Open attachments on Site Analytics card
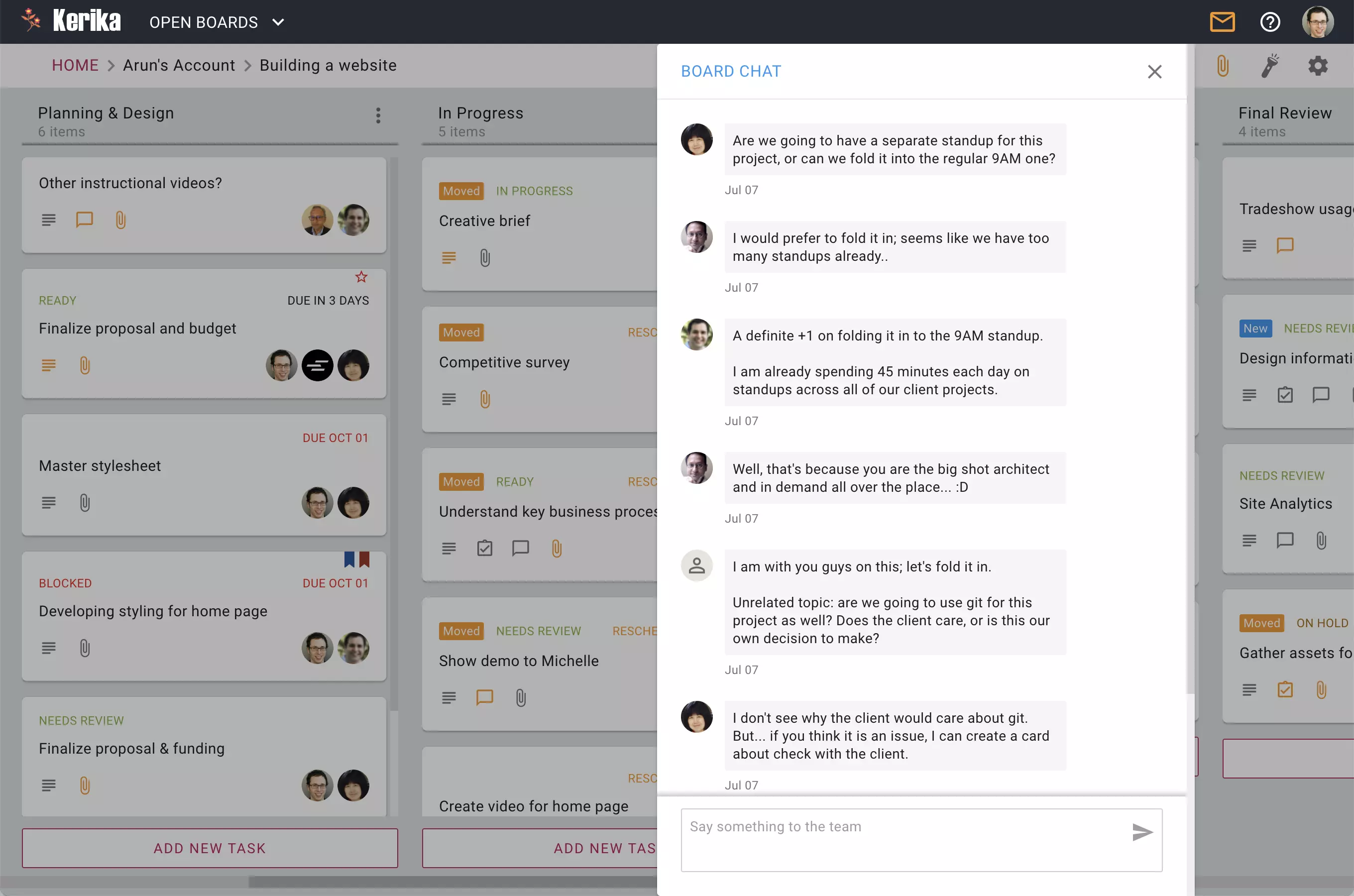This screenshot has width=1354, height=896. pos(1321,541)
